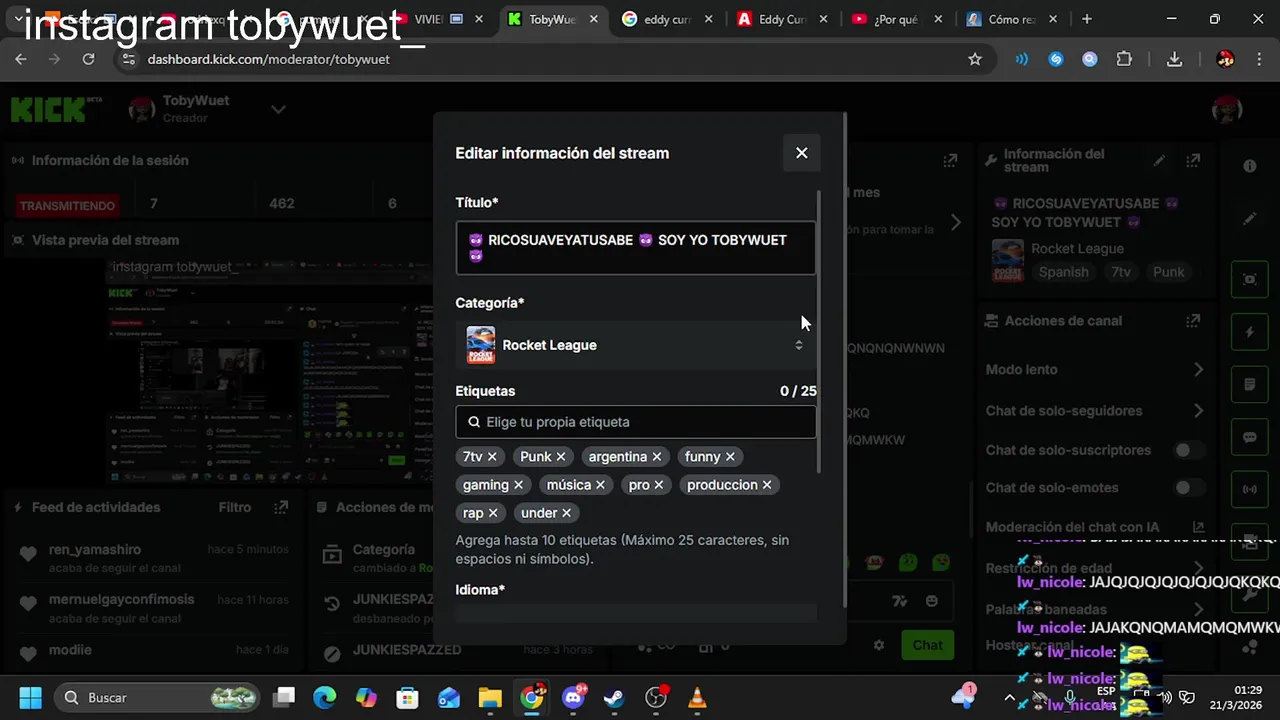The image size is (1280, 720).
Task: Bookmark this page with the star icon
Action: coord(975,59)
